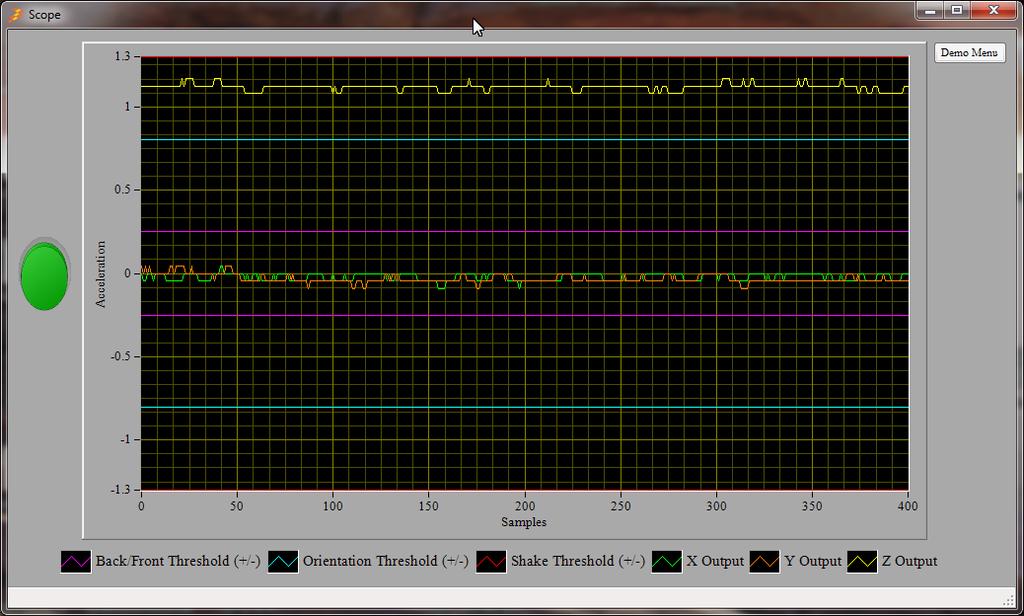Click the Acceleration axis title
The height and width of the screenshot is (616, 1024).
(x=100, y=274)
